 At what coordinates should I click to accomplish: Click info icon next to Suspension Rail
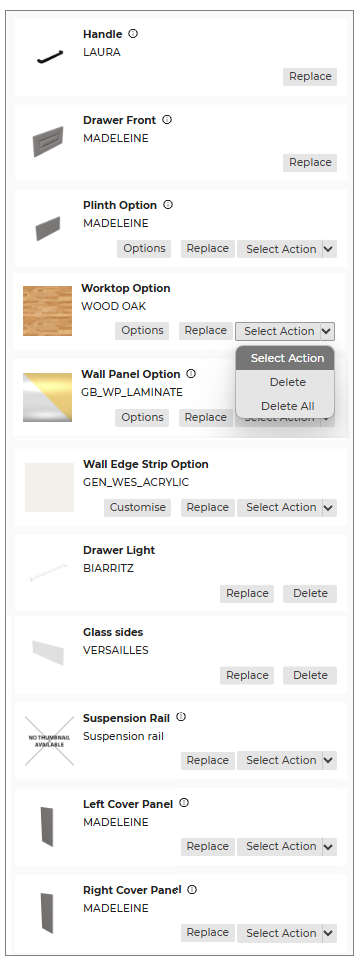(181, 717)
